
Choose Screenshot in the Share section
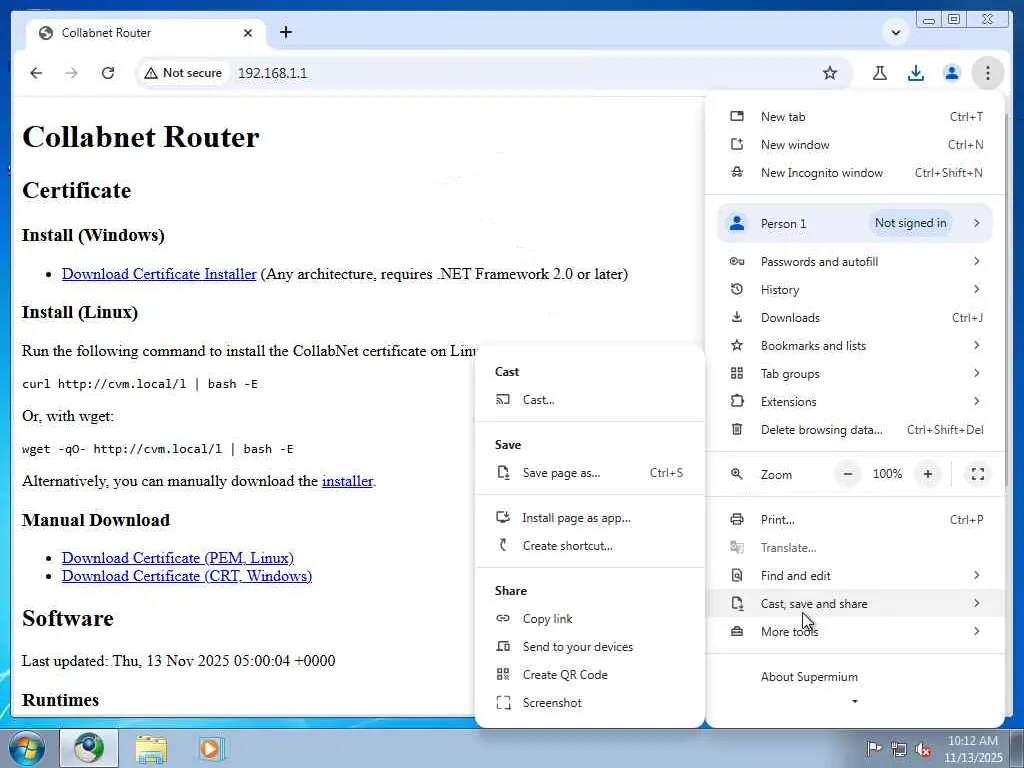(590, 703)
